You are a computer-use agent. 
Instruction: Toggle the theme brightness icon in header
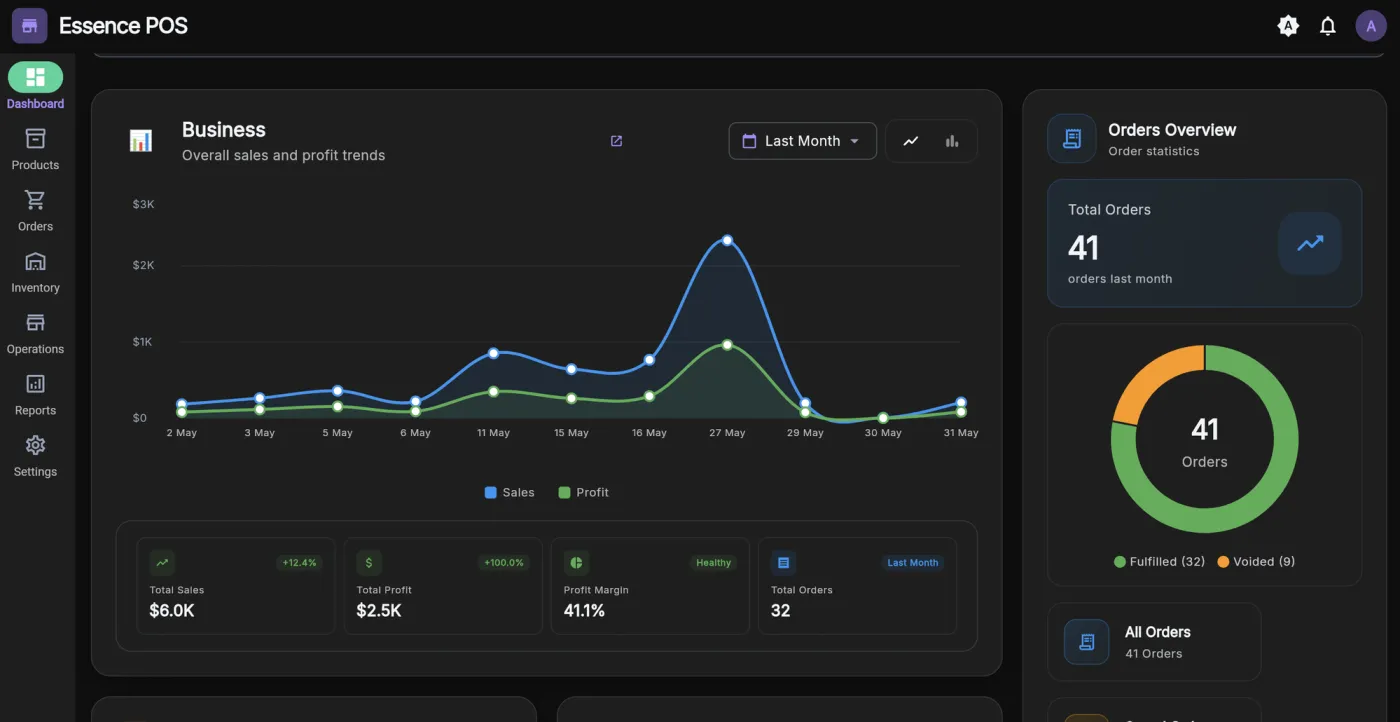1288,26
